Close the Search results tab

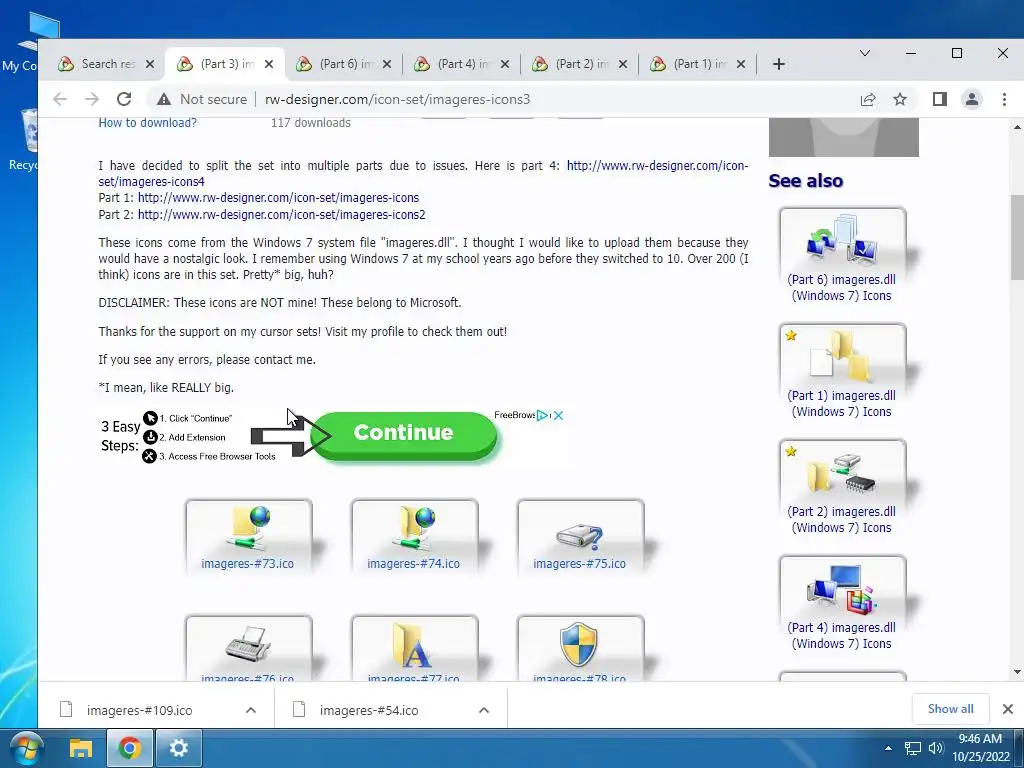pyautogui.click(x=150, y=64)
